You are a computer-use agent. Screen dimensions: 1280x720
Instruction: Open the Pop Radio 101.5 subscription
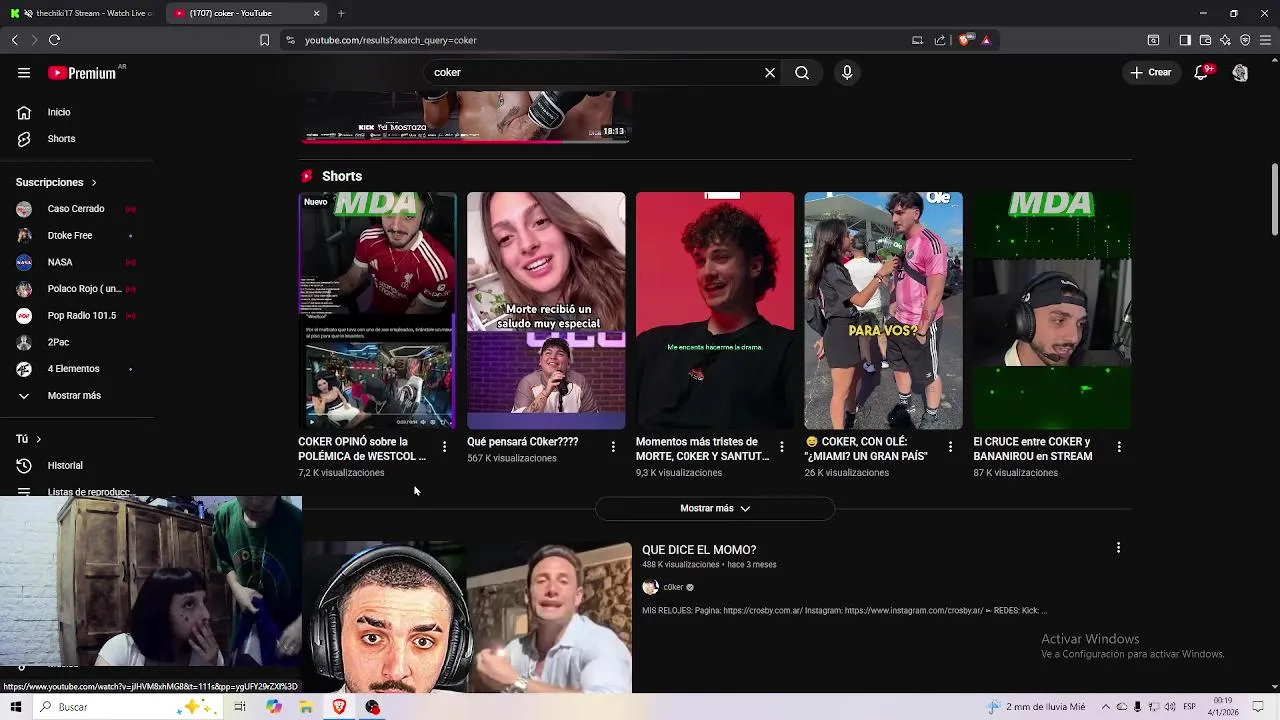pos(76,316)
